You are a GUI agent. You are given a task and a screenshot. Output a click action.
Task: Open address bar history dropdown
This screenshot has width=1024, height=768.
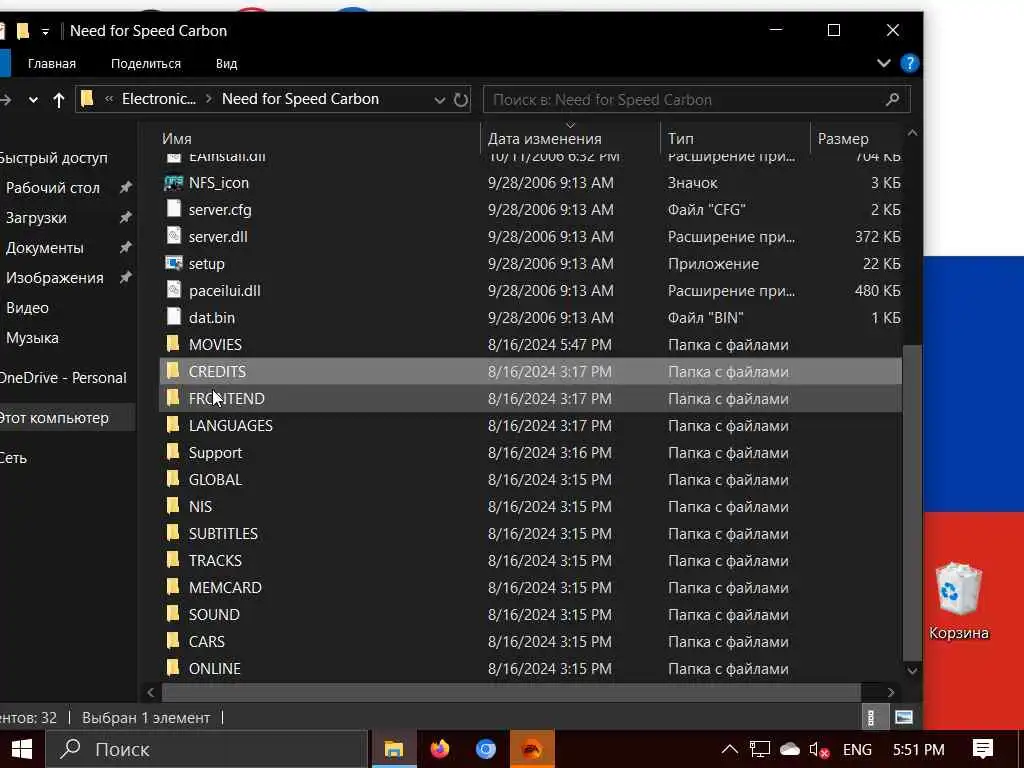[440, 100]
